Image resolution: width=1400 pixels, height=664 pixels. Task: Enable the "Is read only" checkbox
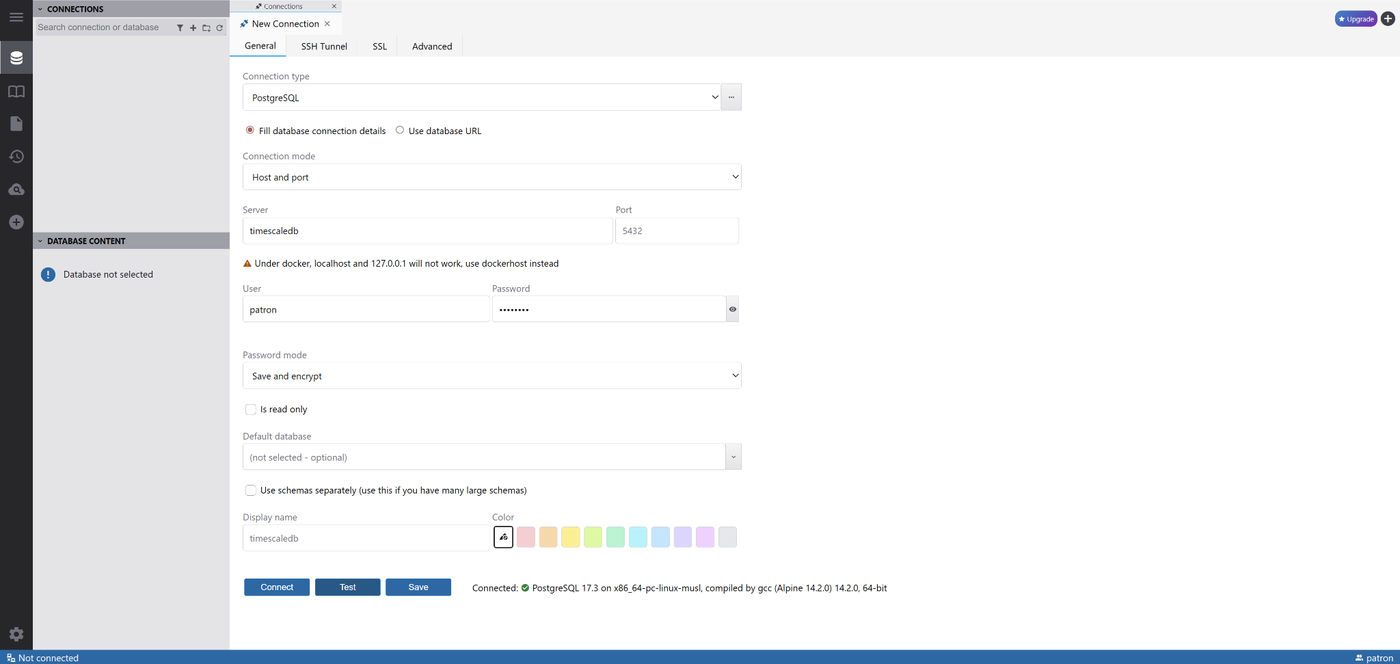pyautogui.click(x=251, y=409)
